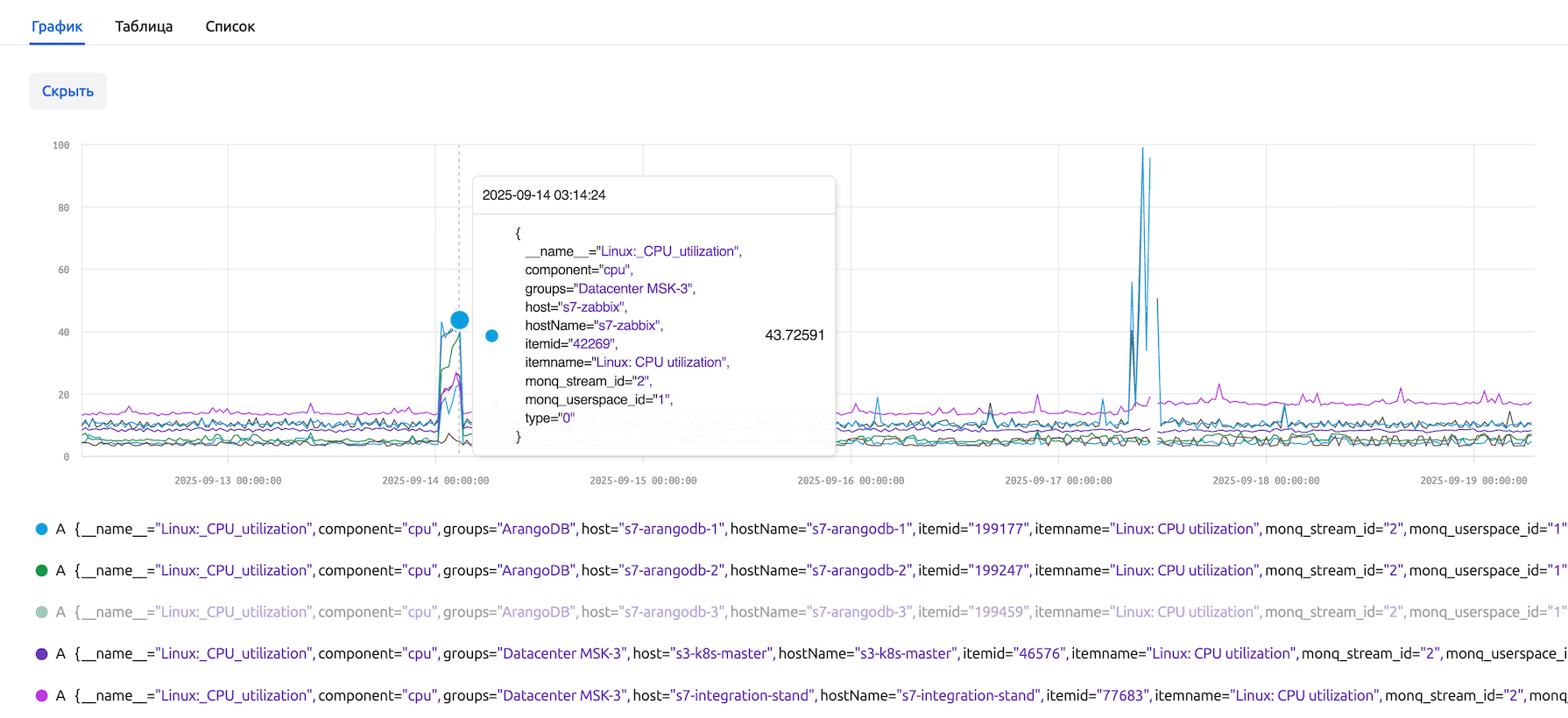Switch to the Таблица tab

[144, 26]
